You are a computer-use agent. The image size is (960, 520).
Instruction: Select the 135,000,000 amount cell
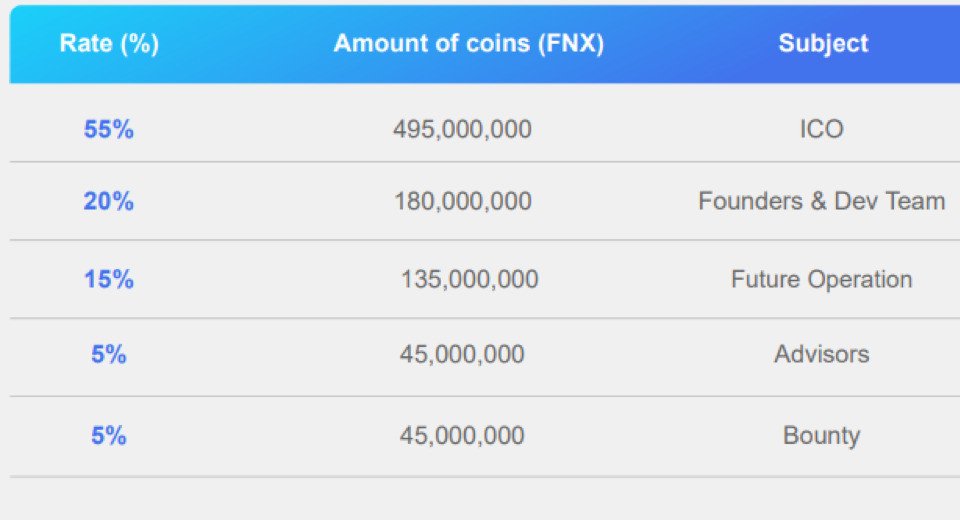(x=470, y=279)
